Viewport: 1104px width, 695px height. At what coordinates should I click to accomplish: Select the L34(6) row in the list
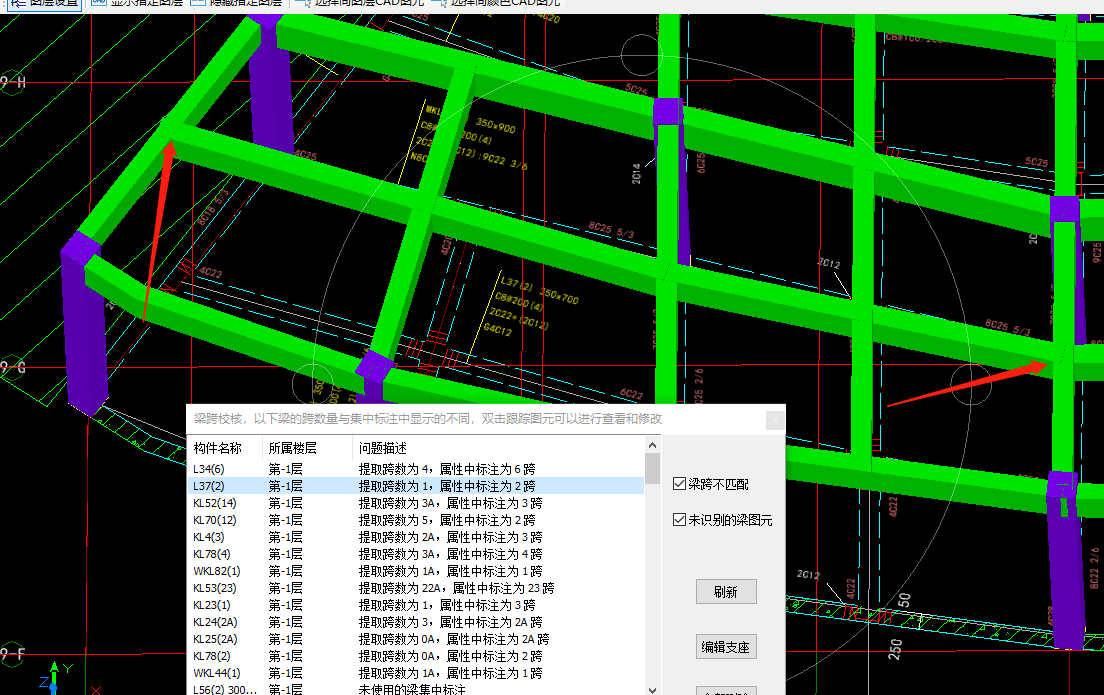pyautogui.click(x=211, y=468)
